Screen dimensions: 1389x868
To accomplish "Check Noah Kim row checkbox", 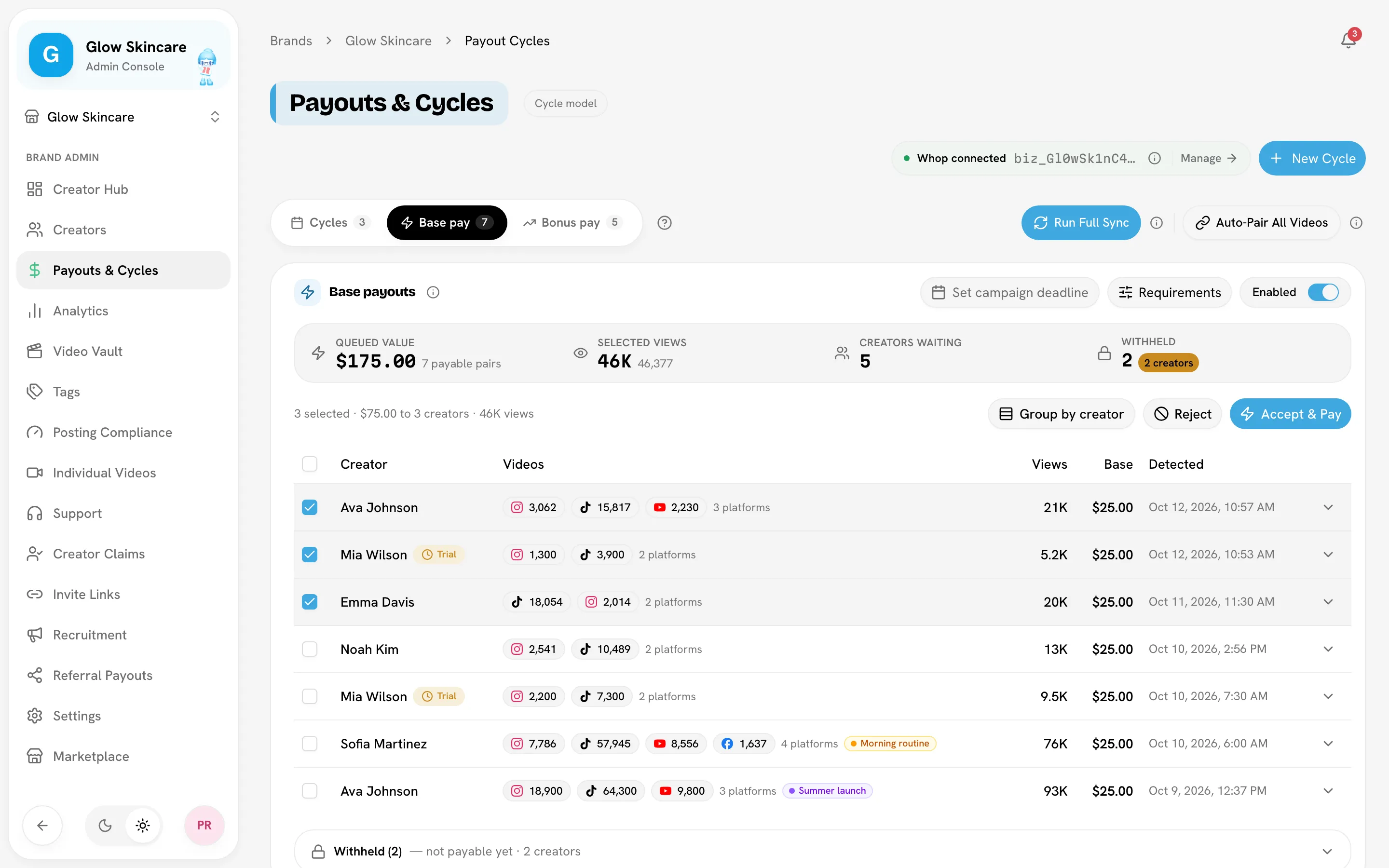I will (x=309, y=649).
